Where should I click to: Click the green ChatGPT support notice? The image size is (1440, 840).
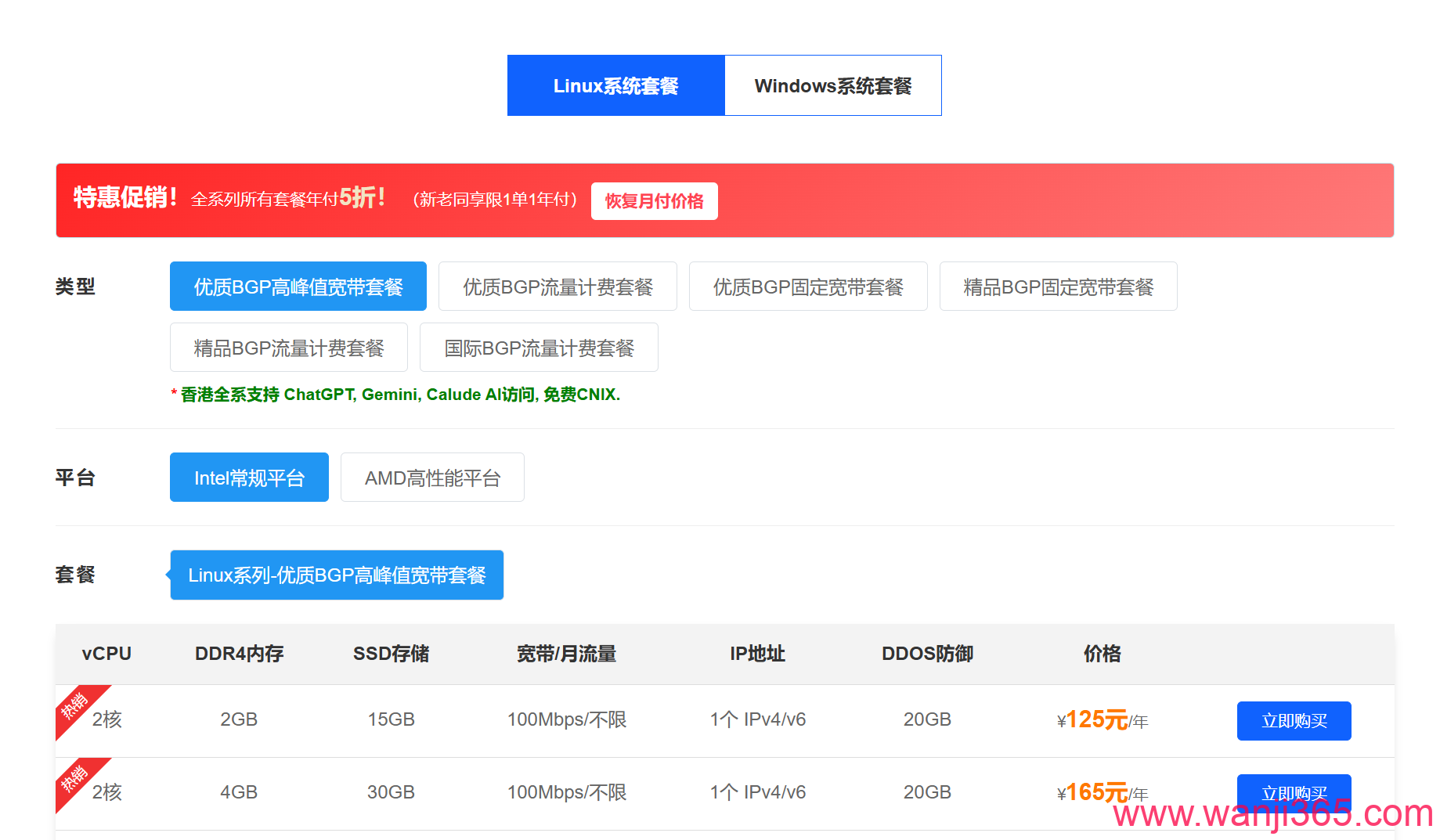click(395, 395)
